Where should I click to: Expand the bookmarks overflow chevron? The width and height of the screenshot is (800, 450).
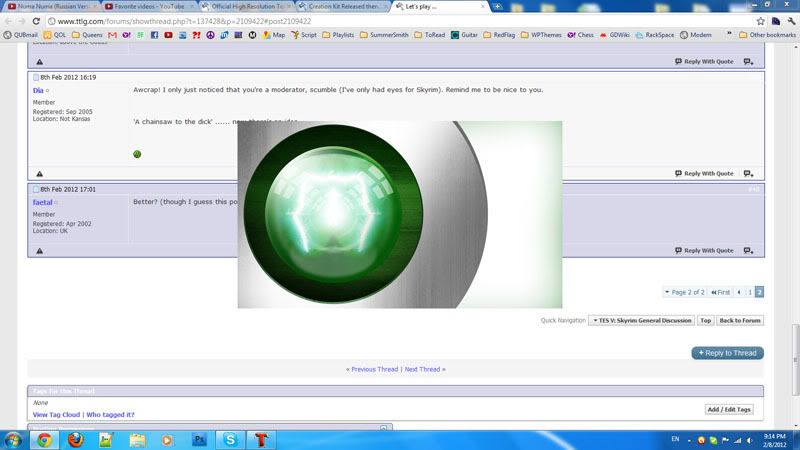(729, 34)
